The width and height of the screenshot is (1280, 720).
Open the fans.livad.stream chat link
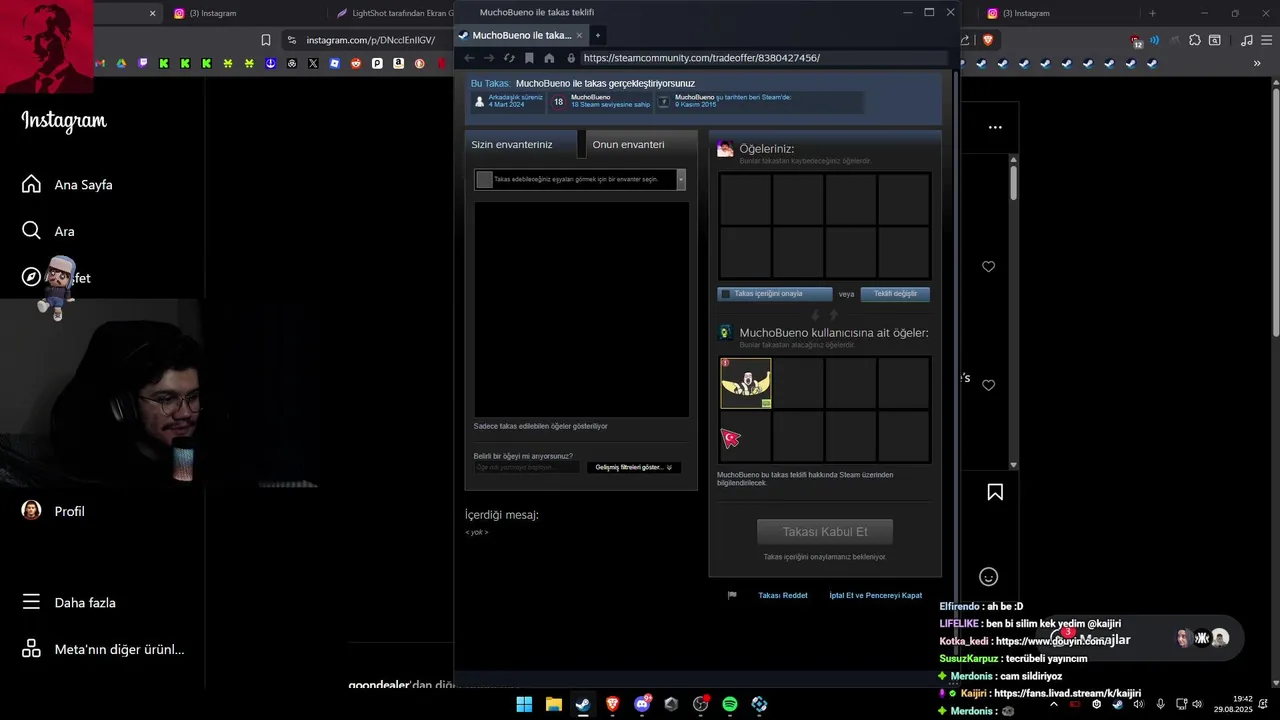pyautogui.click(x=1067, y=693)
